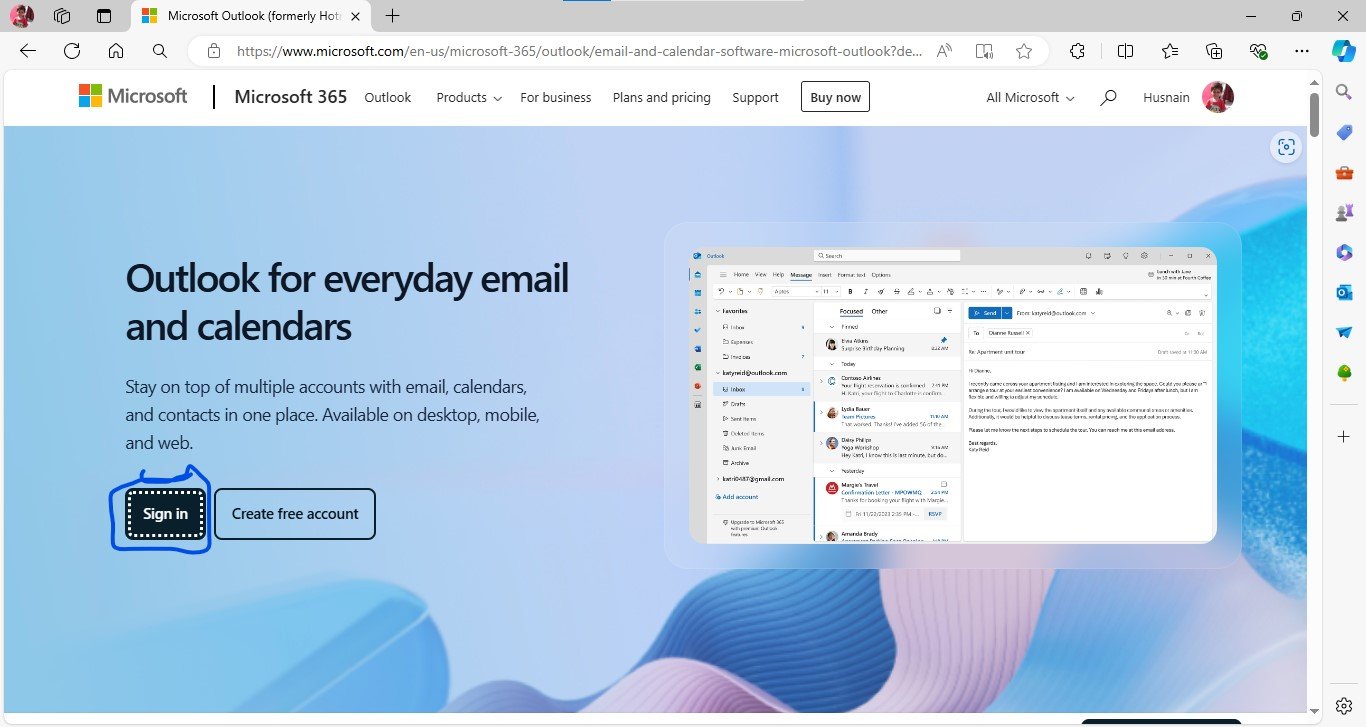Open the Outlook sidebar app icon

click(x=1344, y=292)
